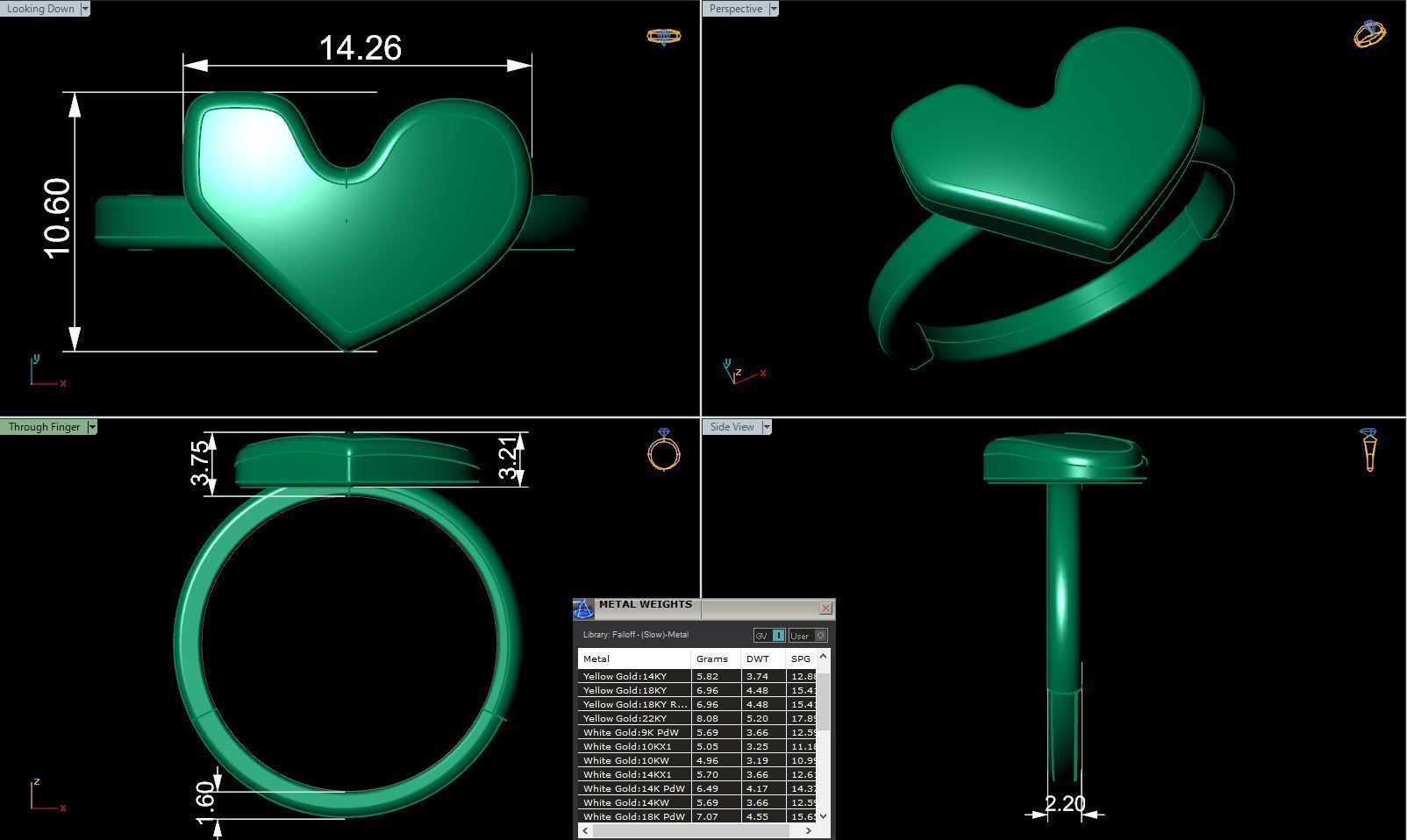Open the Looking Down viewport dropdown
This screenshot has height=840, width=1407.
(85, 8)
